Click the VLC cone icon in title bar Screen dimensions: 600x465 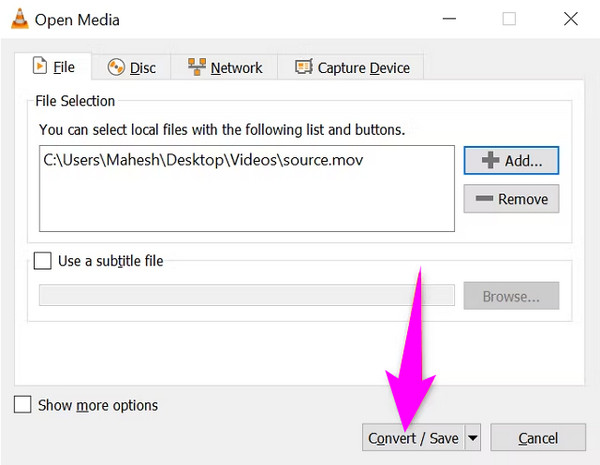point(20,19)
